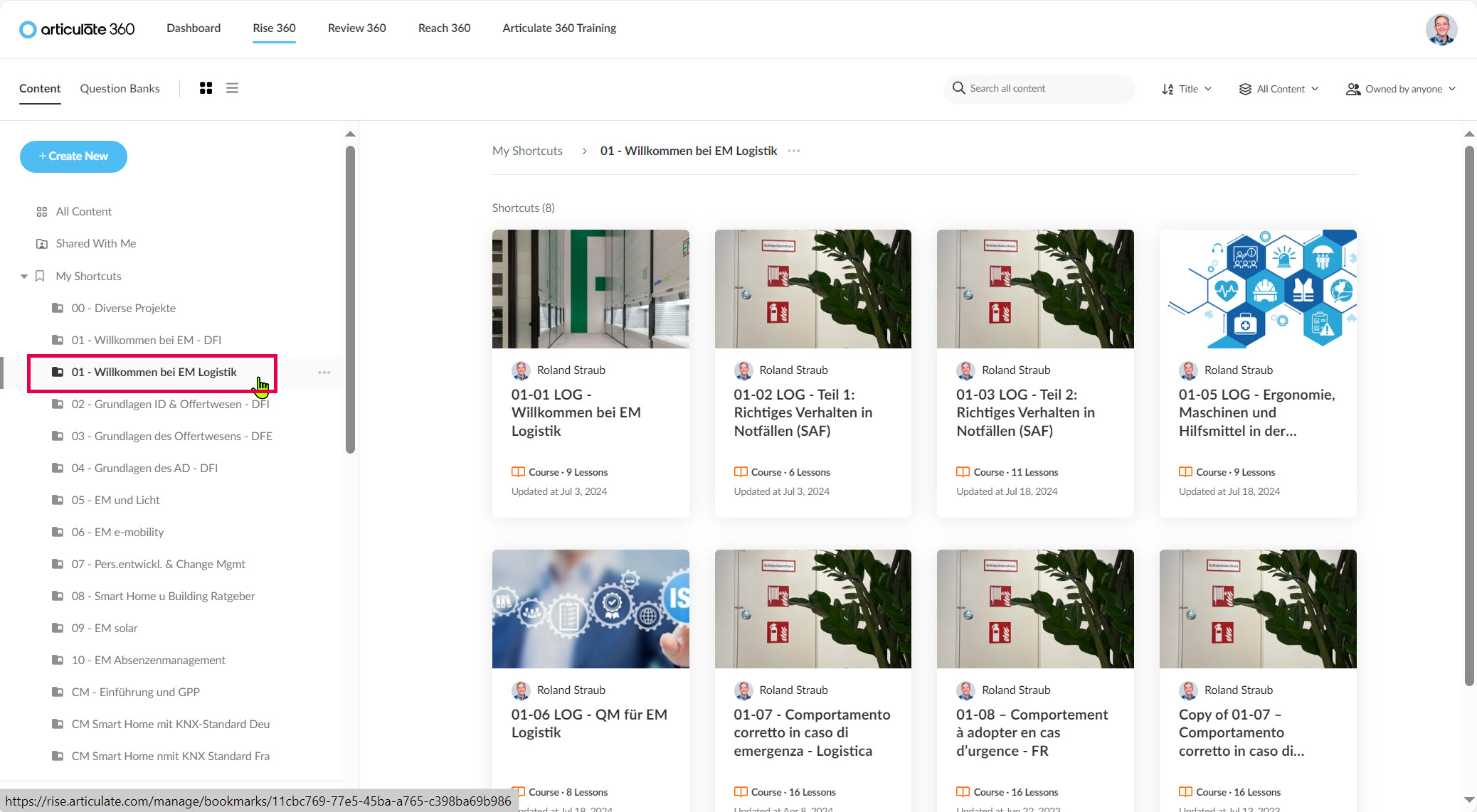
Task: Click the Articulate 360 logo
Action: click(x=77, y=28)
